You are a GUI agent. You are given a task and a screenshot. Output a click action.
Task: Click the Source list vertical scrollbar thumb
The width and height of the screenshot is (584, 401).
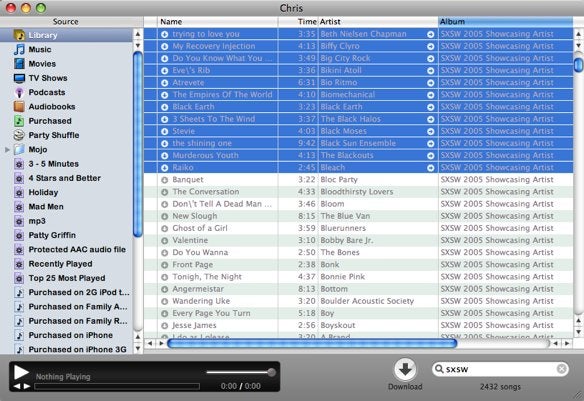[x=138, y=144]
